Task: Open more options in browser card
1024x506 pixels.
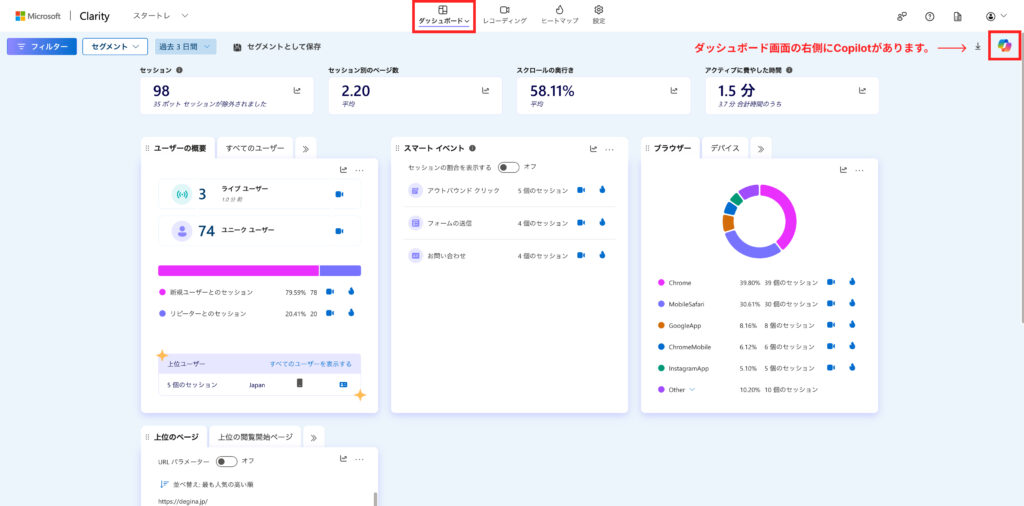Action: click(x=859, y=170)
